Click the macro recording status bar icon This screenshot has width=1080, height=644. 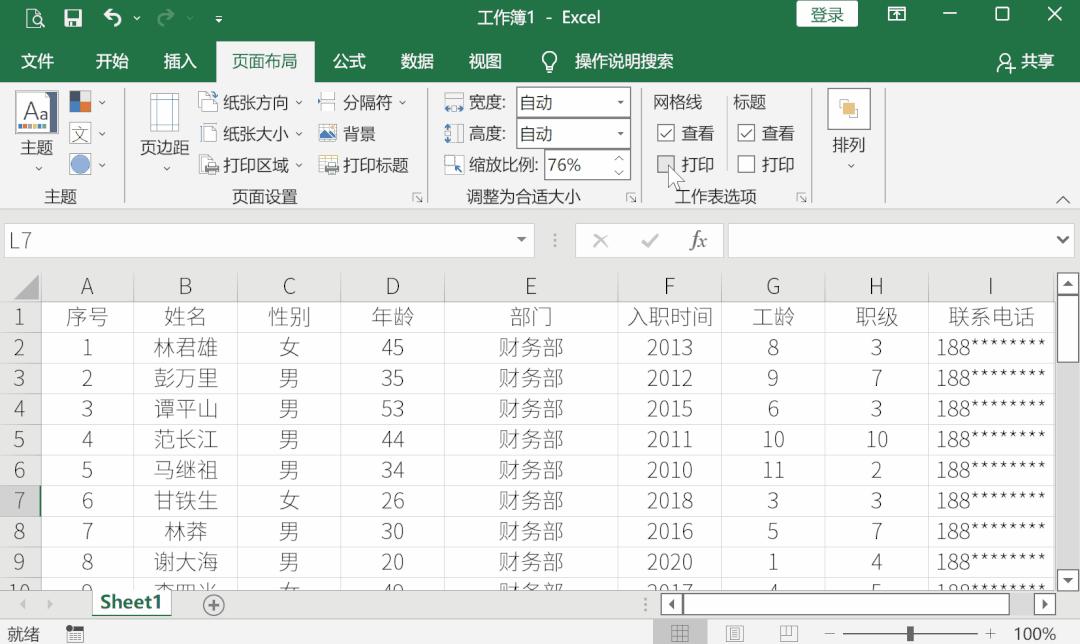click(x=74, y=633)
